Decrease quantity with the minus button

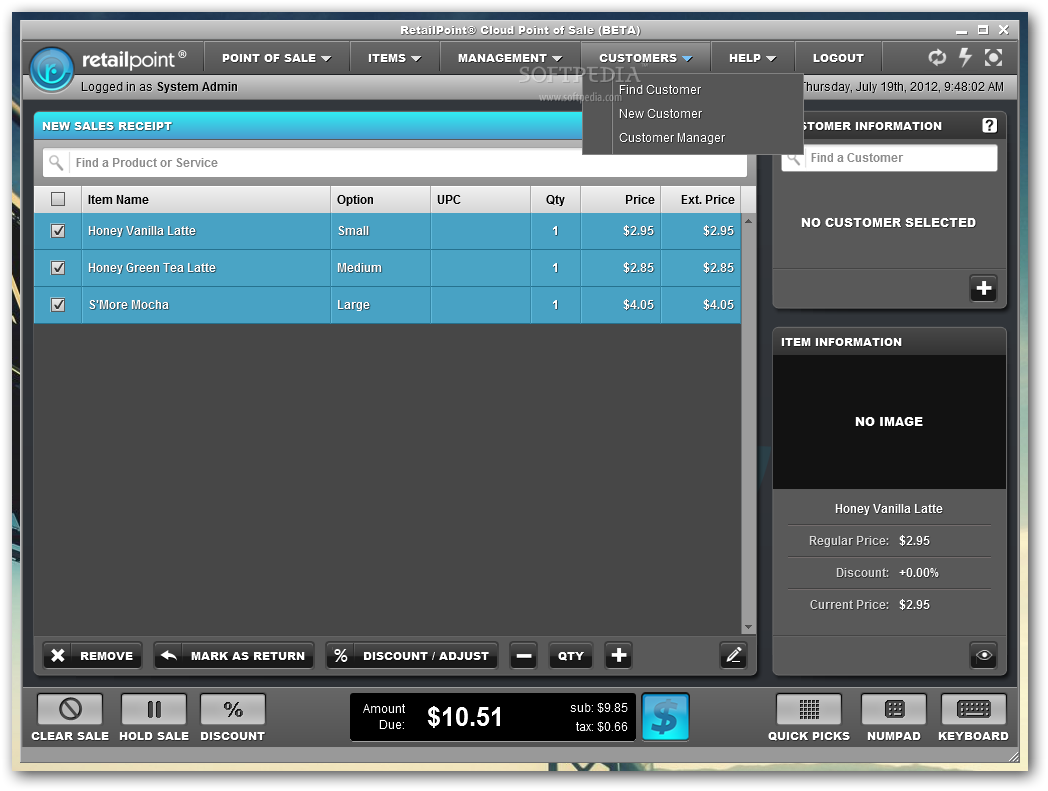[523, 655]
